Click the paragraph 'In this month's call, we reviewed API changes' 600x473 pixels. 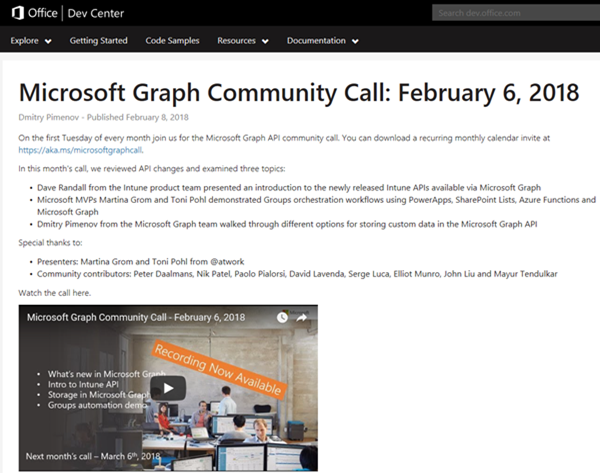(x=152, y=169)
